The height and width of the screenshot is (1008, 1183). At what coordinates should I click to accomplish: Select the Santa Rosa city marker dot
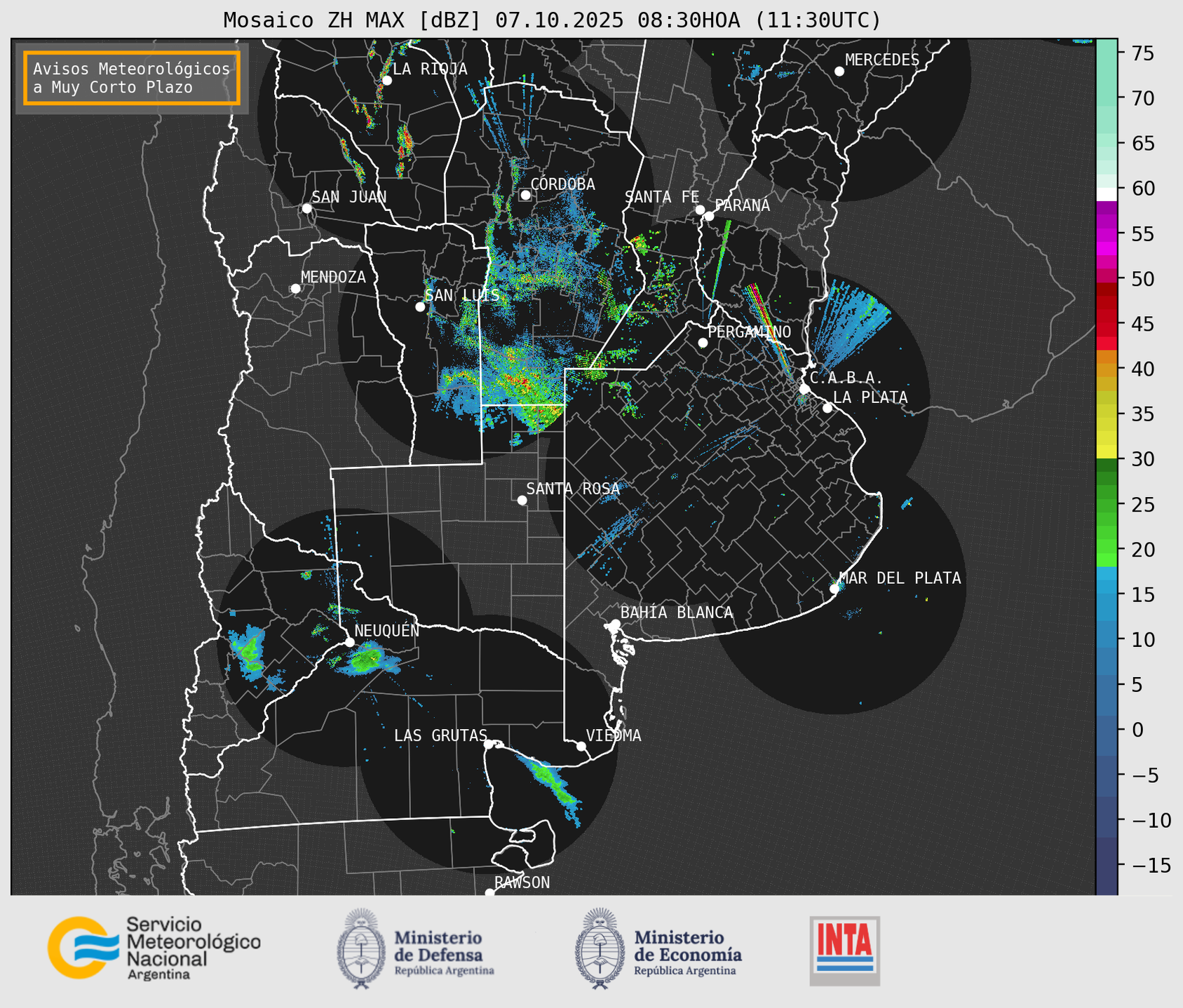tap(522, 500)
